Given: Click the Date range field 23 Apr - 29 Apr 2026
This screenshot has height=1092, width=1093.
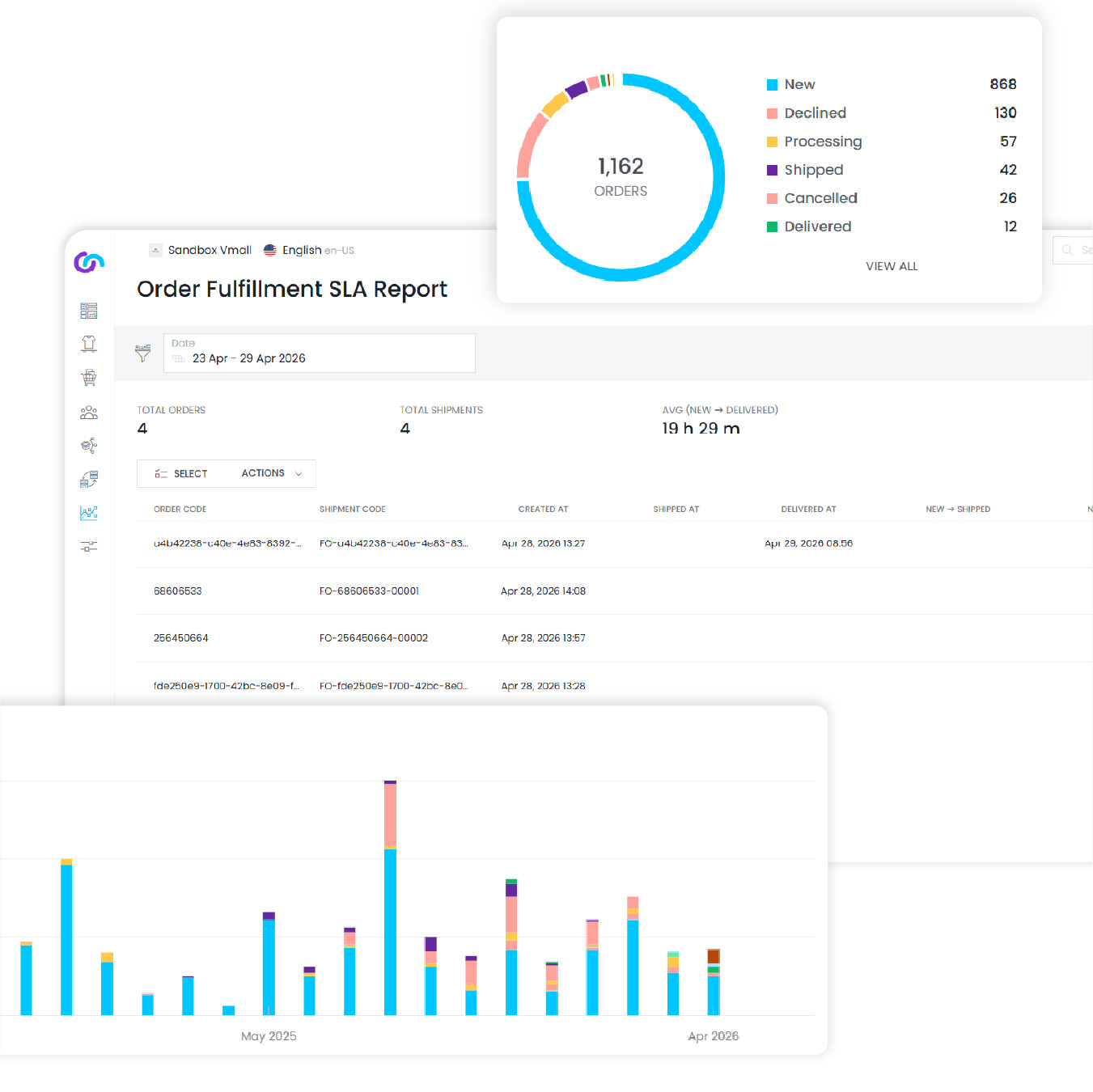Looking at the screenshot, I should coord(319,353).
